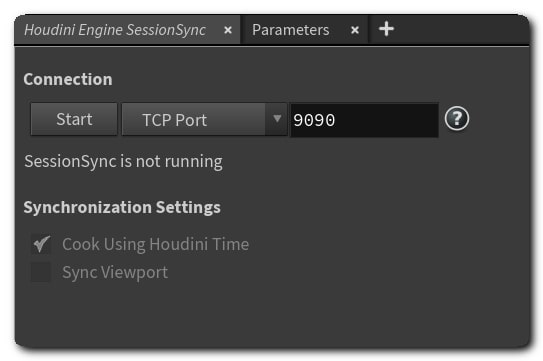Enable the Sync Viewport checkbox
This screenshot has height=361, width=543.
[x=41, y=272]
